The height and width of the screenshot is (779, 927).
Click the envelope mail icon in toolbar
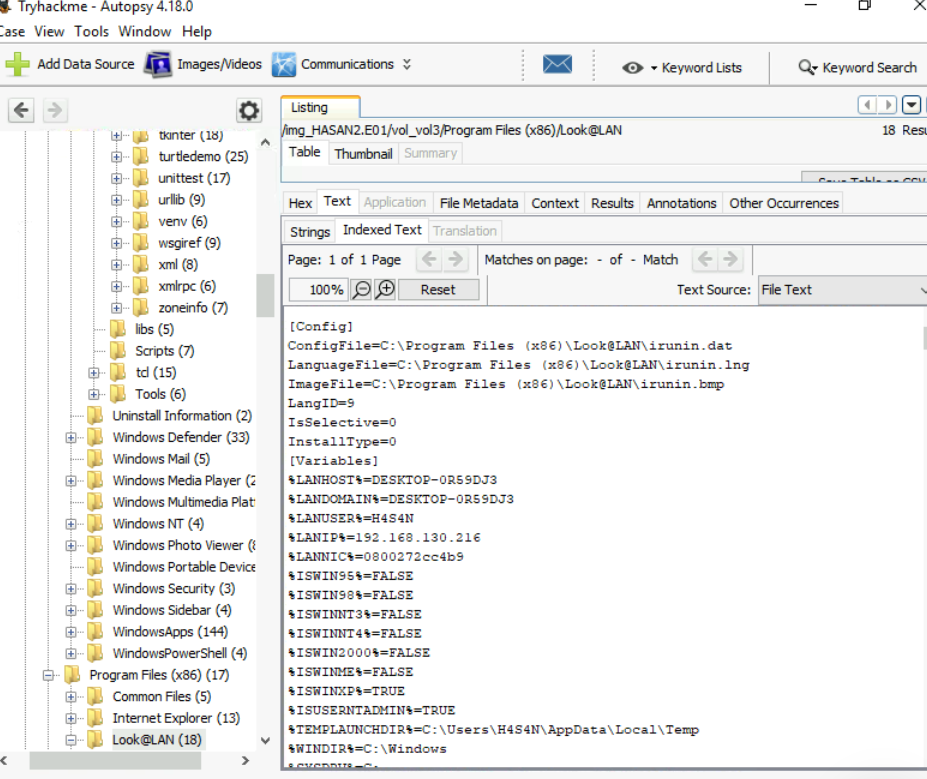(x=558, y=64)
